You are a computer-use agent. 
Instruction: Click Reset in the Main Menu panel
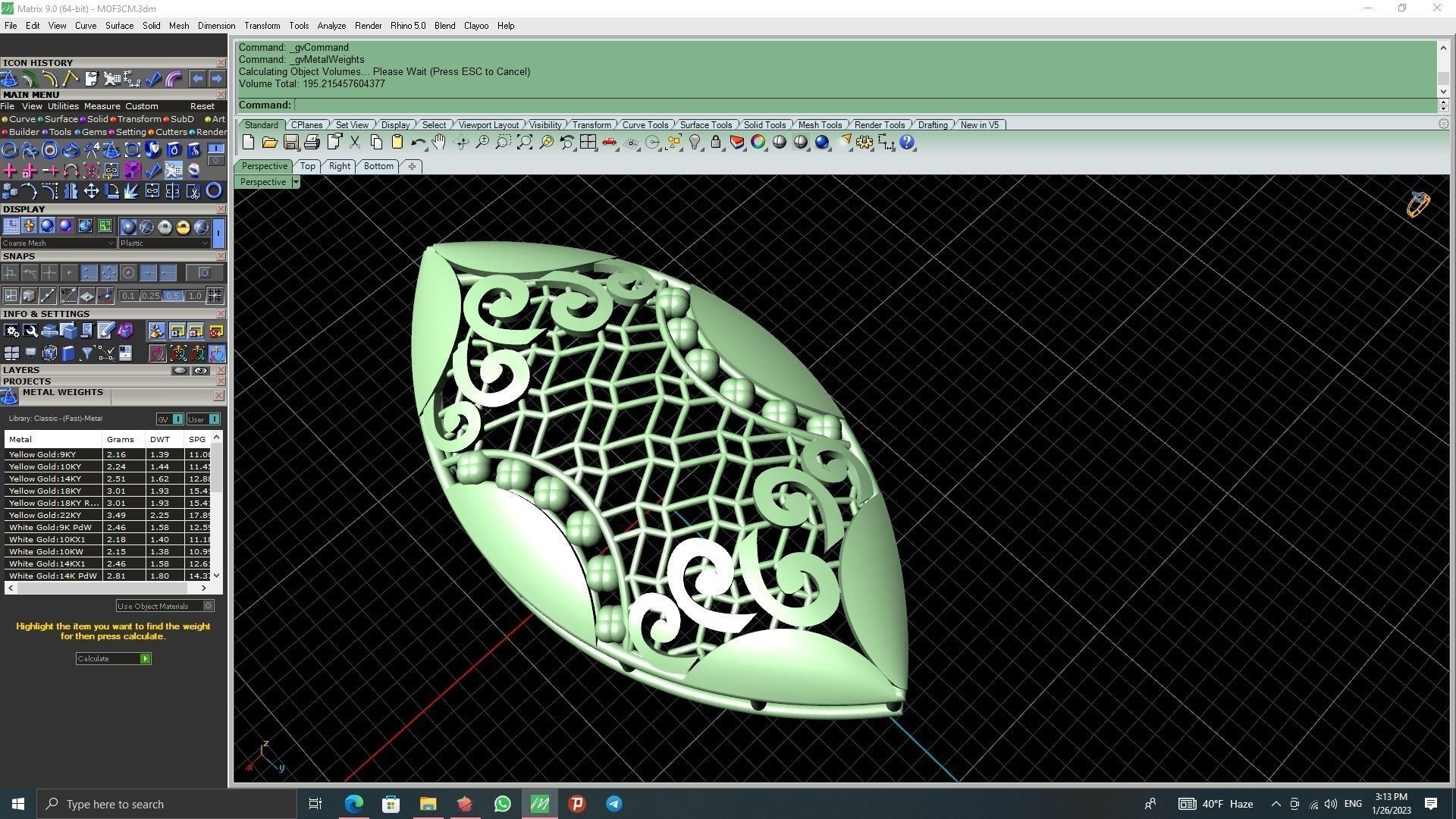point(202,106)
